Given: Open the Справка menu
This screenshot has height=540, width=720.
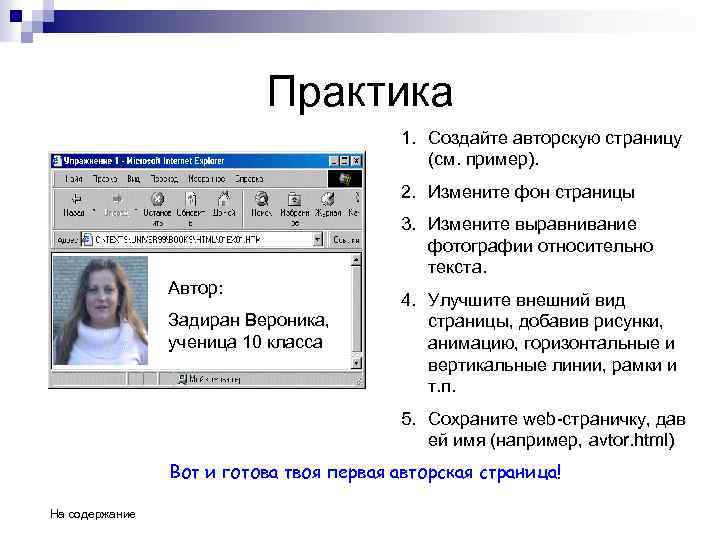Looking at the screenshot, I should click(249, 179).
